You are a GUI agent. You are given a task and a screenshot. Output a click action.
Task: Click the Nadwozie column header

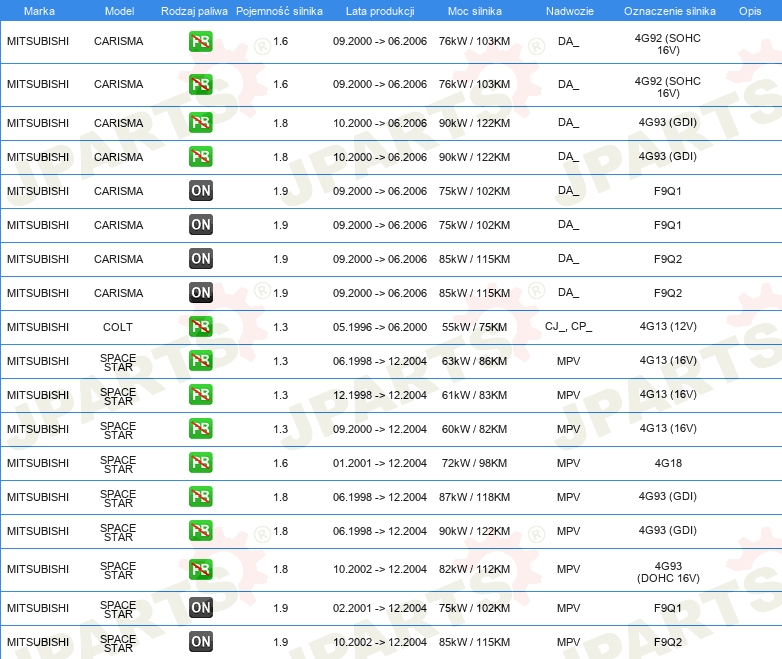click(567, 10)
